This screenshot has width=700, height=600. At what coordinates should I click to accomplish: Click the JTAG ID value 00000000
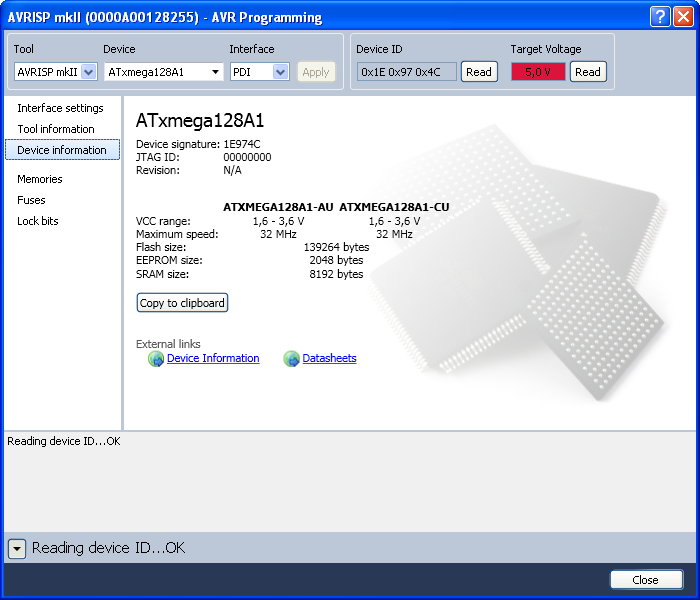click(x=247, y=157)
